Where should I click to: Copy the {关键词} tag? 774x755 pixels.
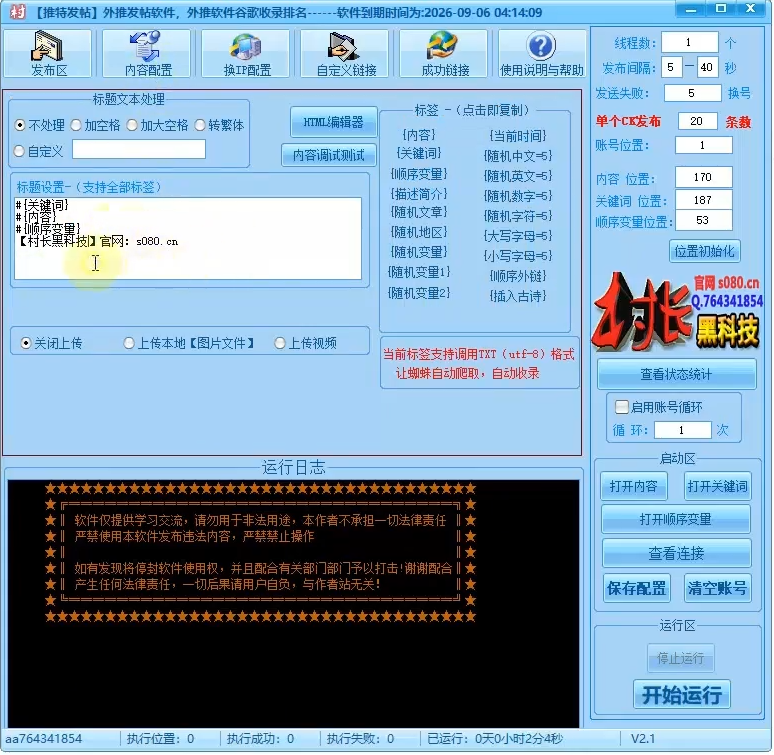[x=419, y=153]
